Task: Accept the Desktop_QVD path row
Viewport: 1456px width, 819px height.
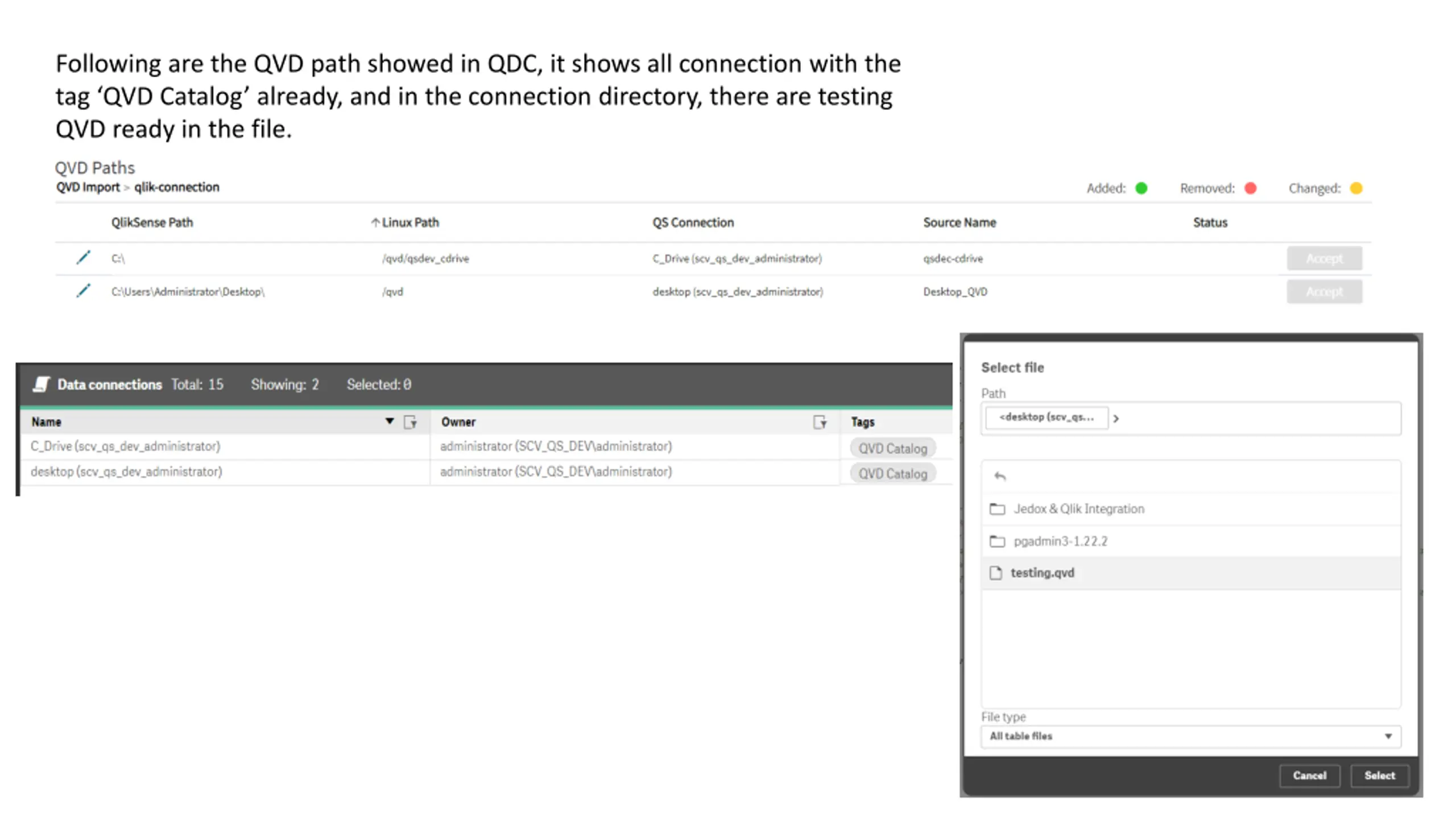Action: (1324, 292)
